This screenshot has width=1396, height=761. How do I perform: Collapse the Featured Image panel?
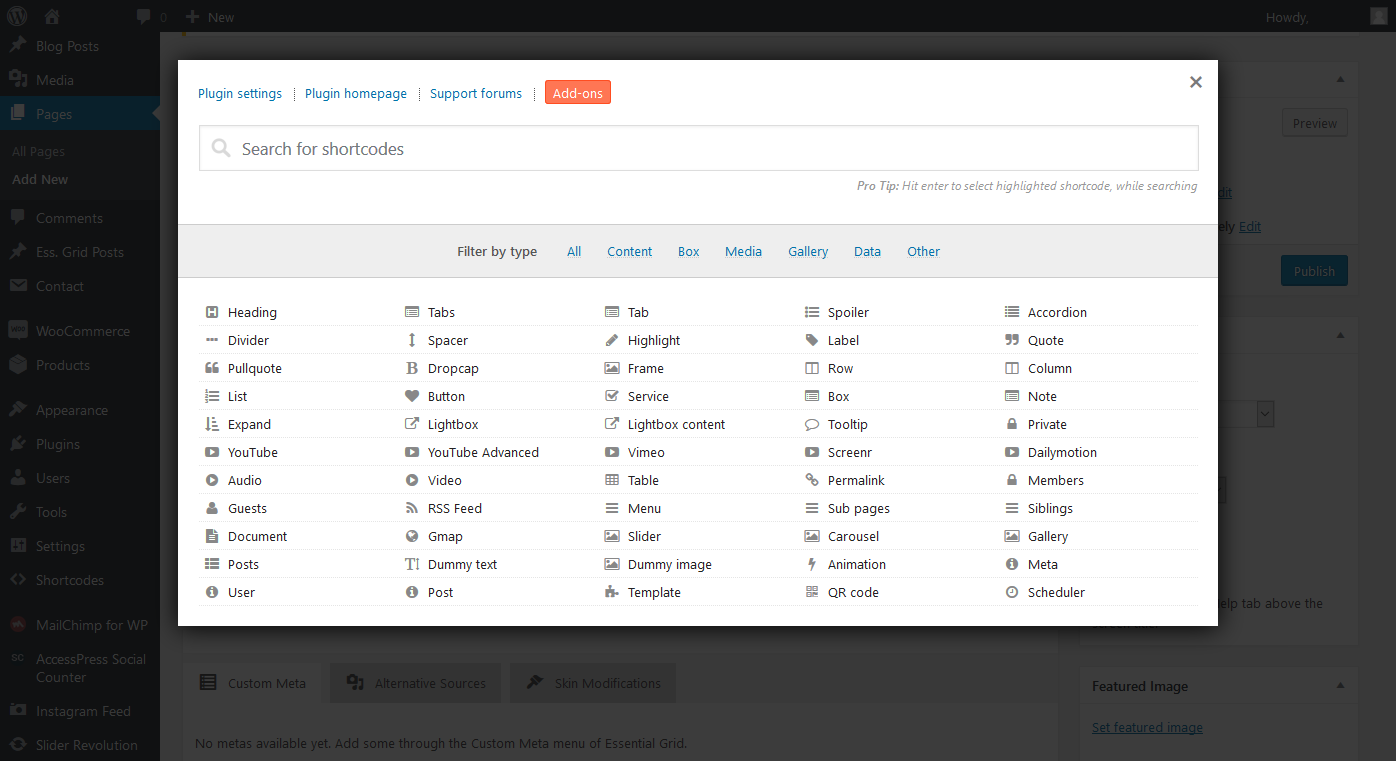coord(1340,686)
